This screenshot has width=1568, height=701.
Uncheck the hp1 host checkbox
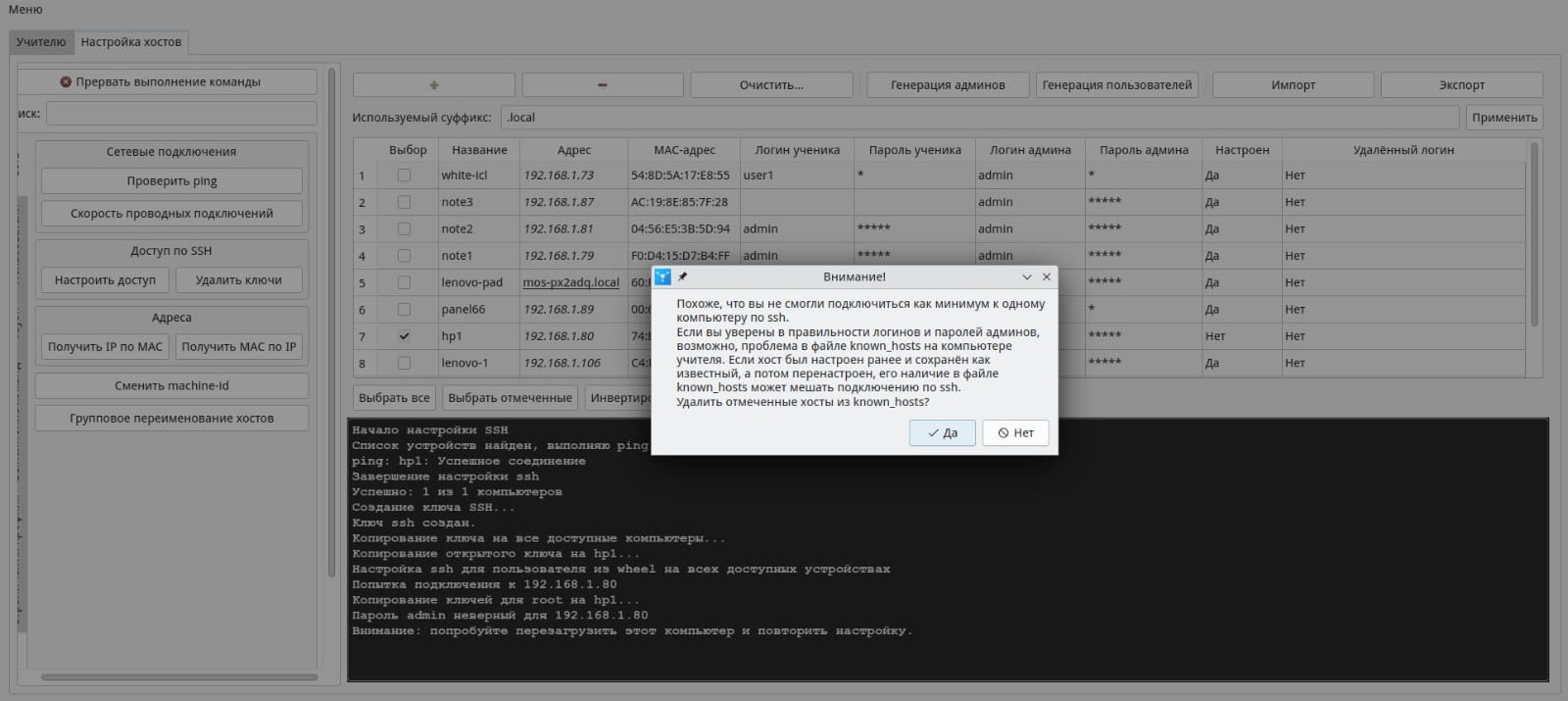404,336
